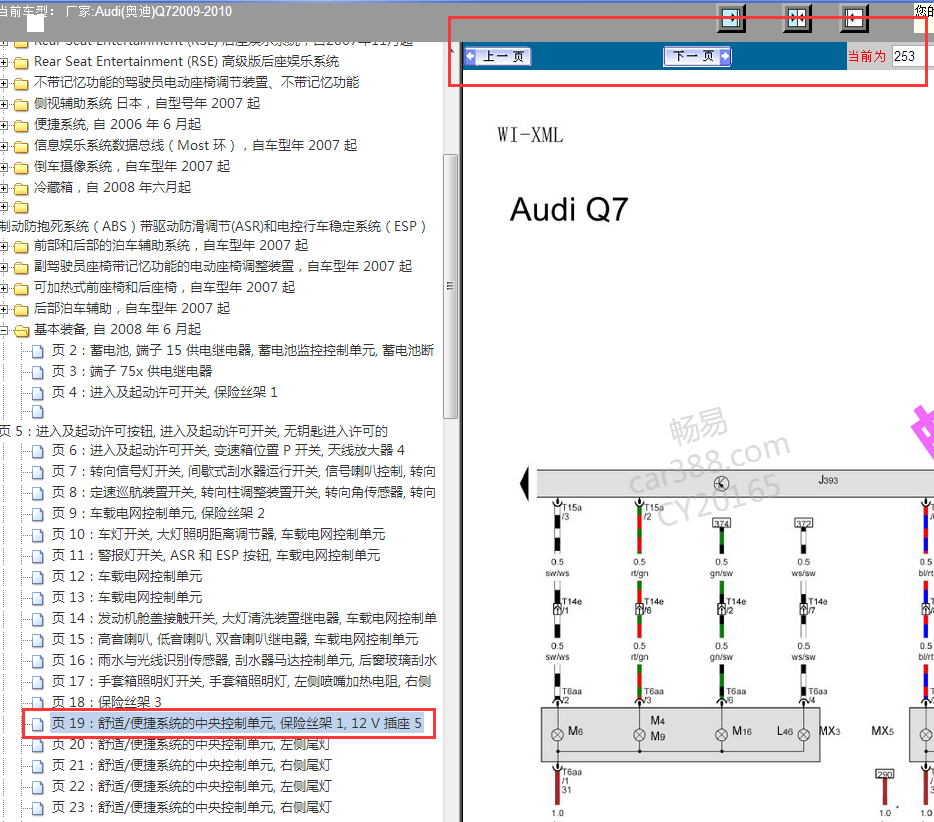Expand 冷藏箱 自 2008 年 folder
This screenshot has width=934, height=822.
click(4, 188)
